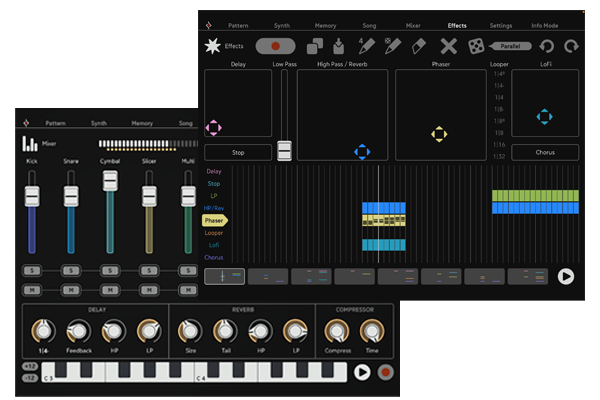The width and height of the screenshot is (600, 400).
Task: Click the undo arrow
Action: point(547,46)
